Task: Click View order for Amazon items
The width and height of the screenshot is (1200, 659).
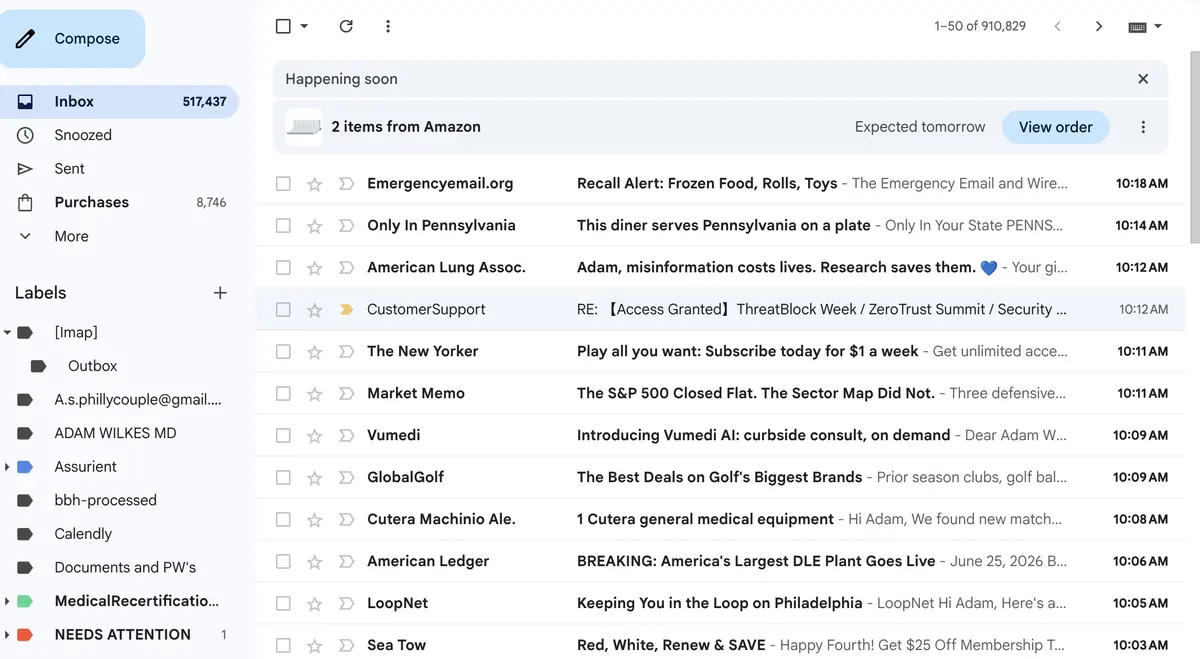Action: click(x=1055, y=127)
